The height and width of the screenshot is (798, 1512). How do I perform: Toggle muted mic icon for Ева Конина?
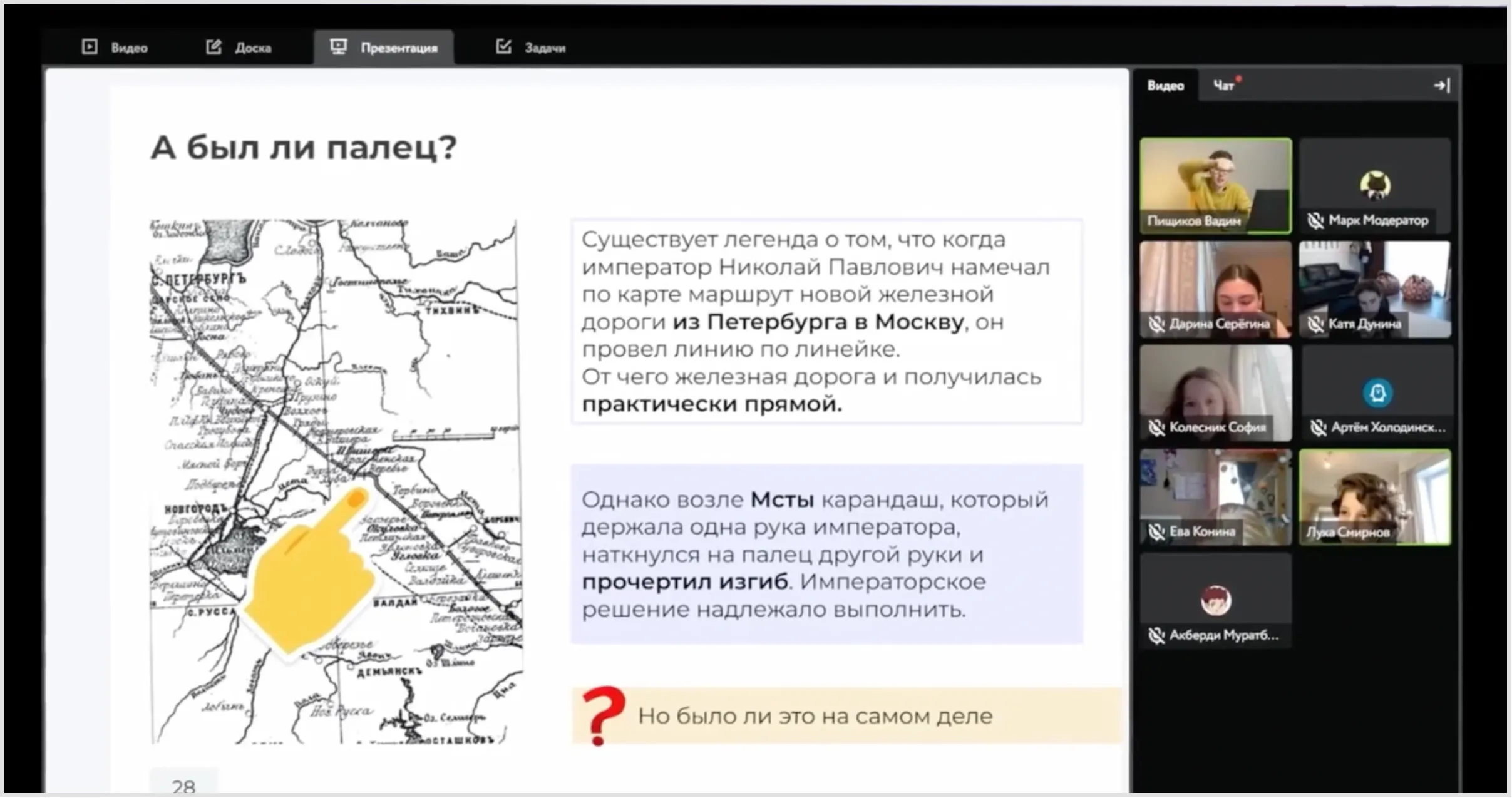coord(1156,532)
